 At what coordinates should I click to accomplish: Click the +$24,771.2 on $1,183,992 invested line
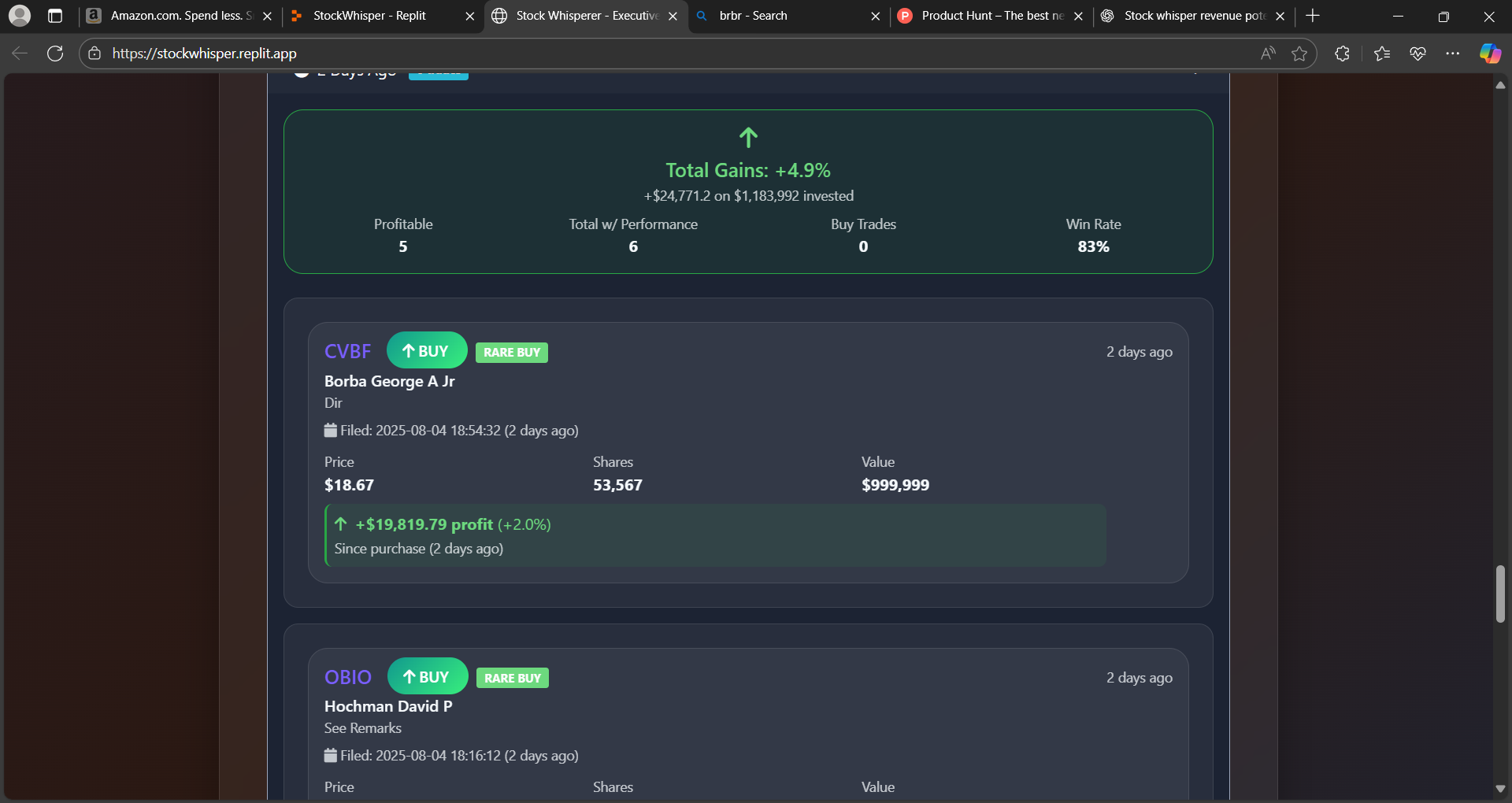[748, 196]
